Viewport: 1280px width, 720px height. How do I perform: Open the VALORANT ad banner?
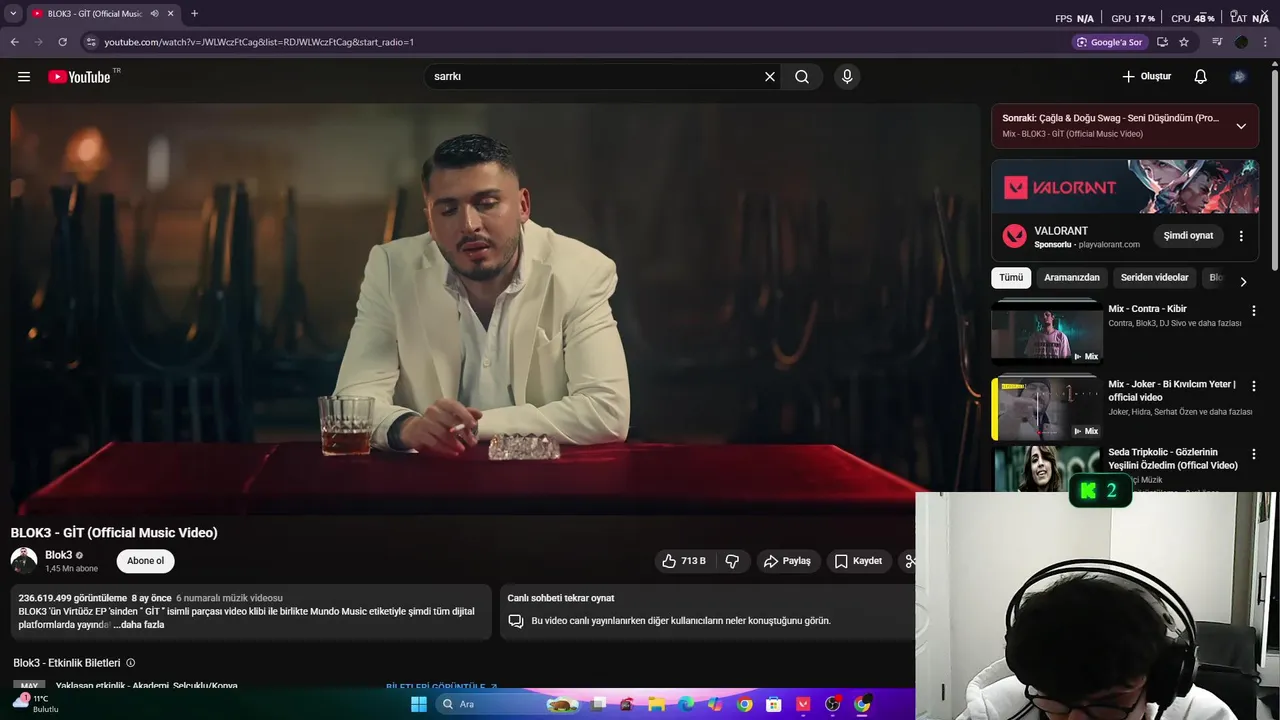coord(1125,186)
